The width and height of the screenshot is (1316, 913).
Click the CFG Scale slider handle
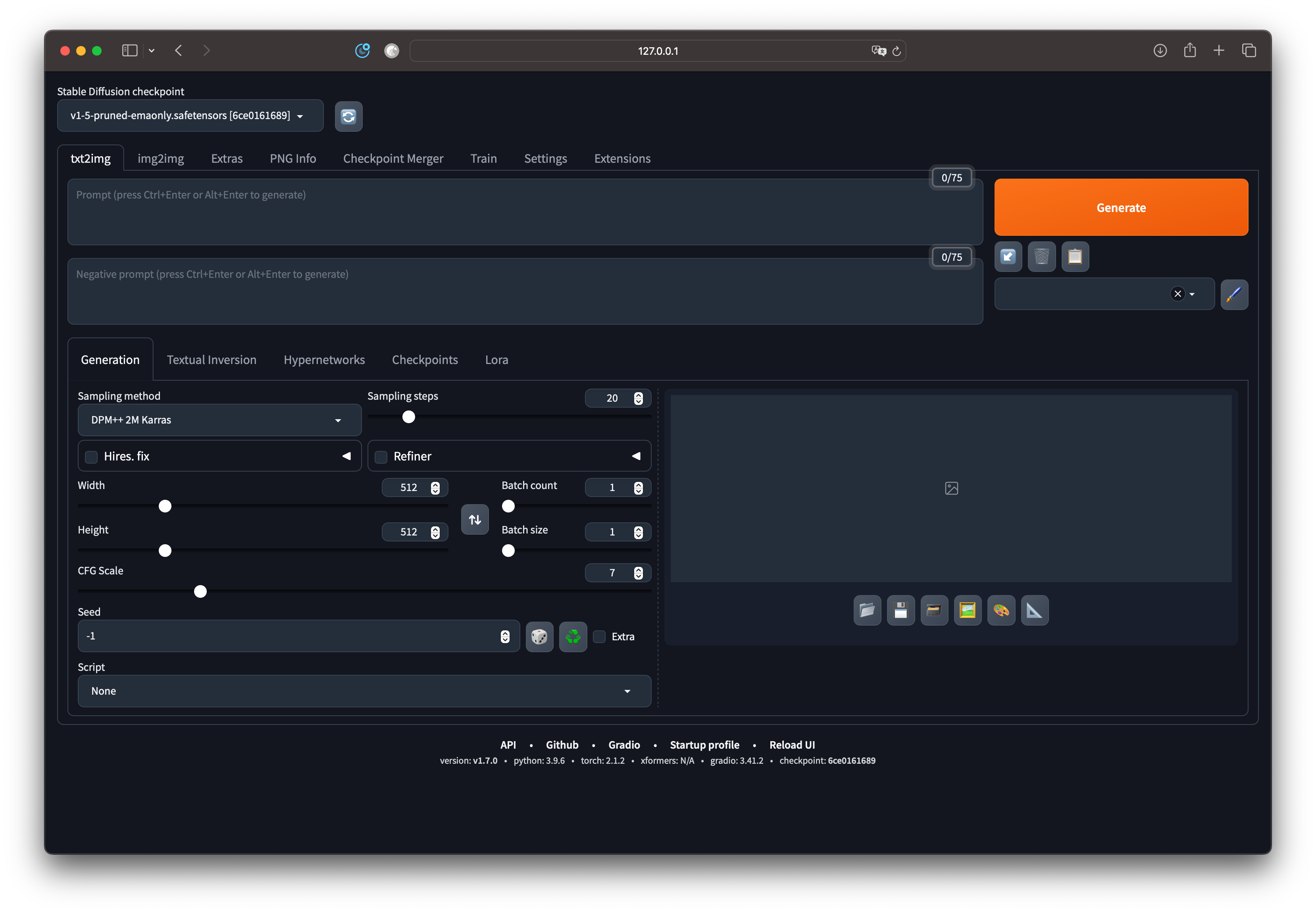[x=200, y=591]
